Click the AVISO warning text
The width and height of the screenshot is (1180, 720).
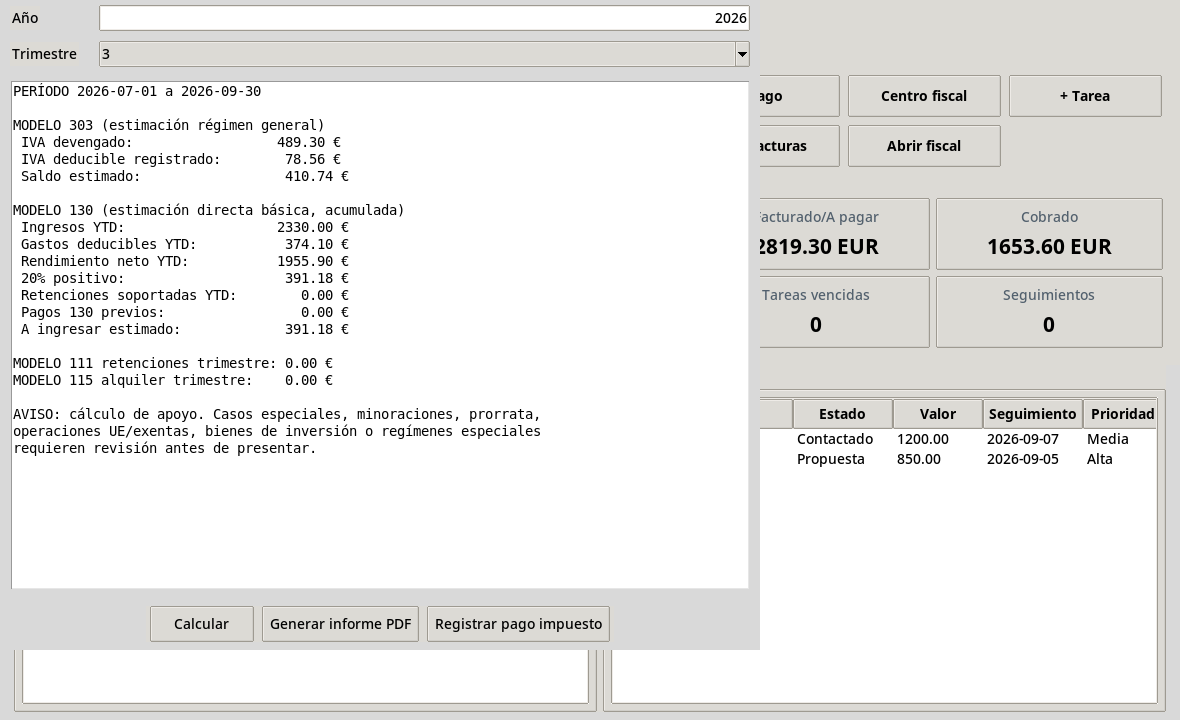[x=277, y=431]
